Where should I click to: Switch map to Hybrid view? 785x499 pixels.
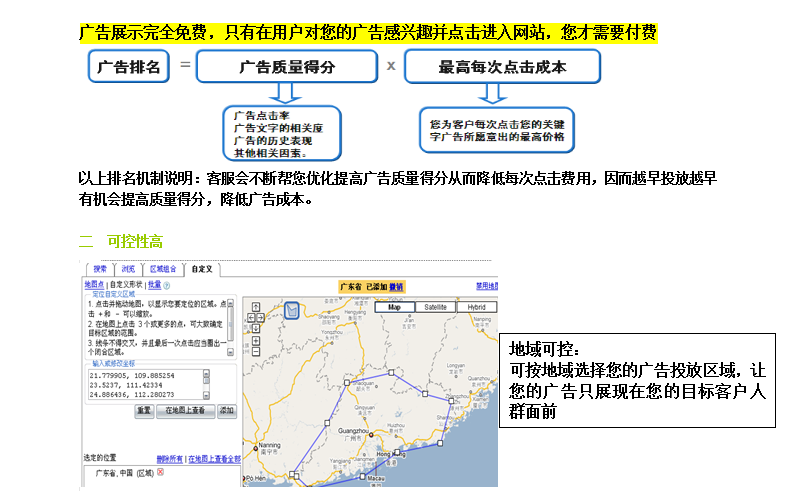(x=476, y=307)
